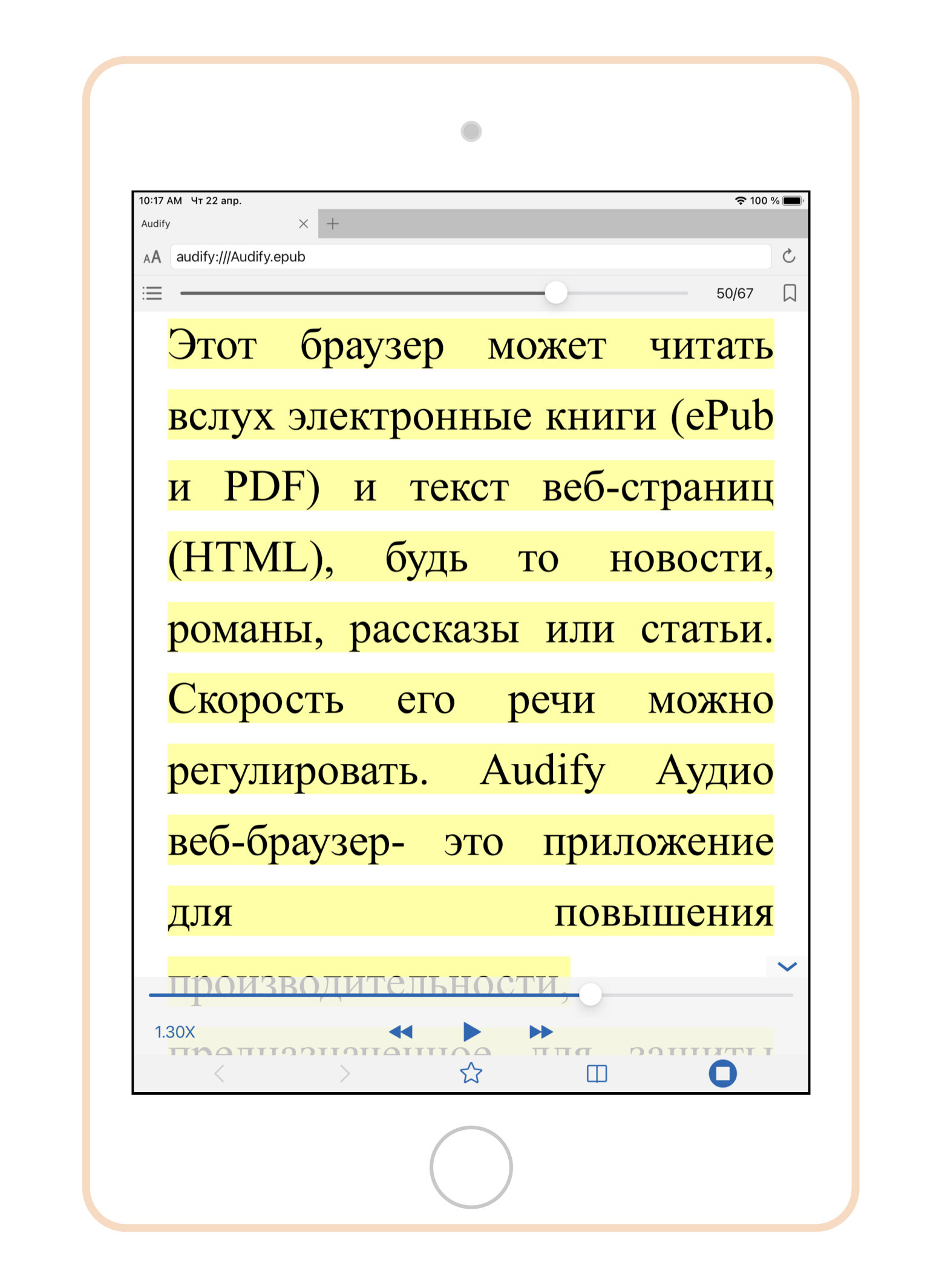Go forward with the right arrow
The image size is (942, 1288).
pyautogui.click(x=345, y=1073)
